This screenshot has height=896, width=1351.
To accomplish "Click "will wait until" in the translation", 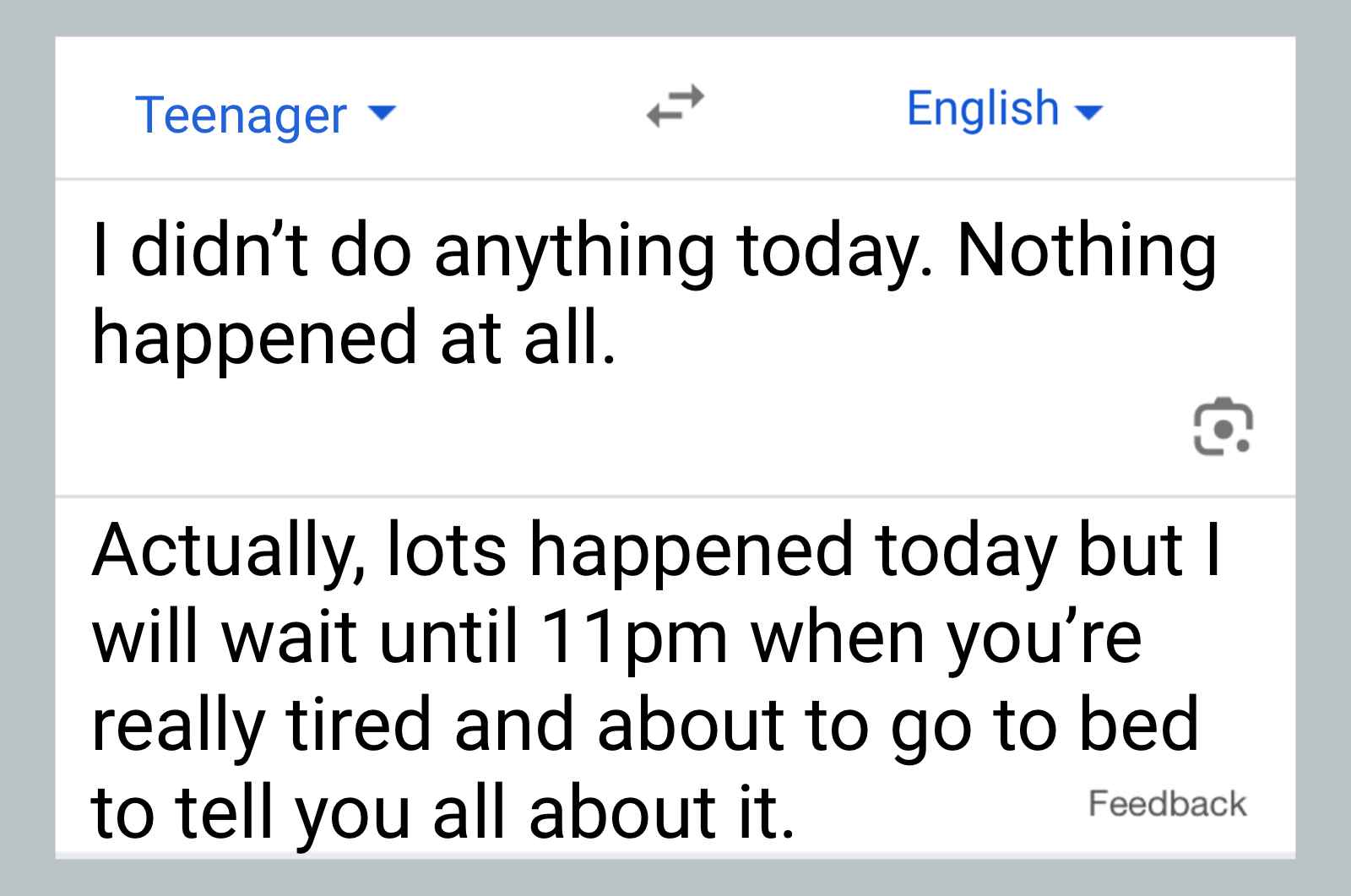I will [304, 638].
